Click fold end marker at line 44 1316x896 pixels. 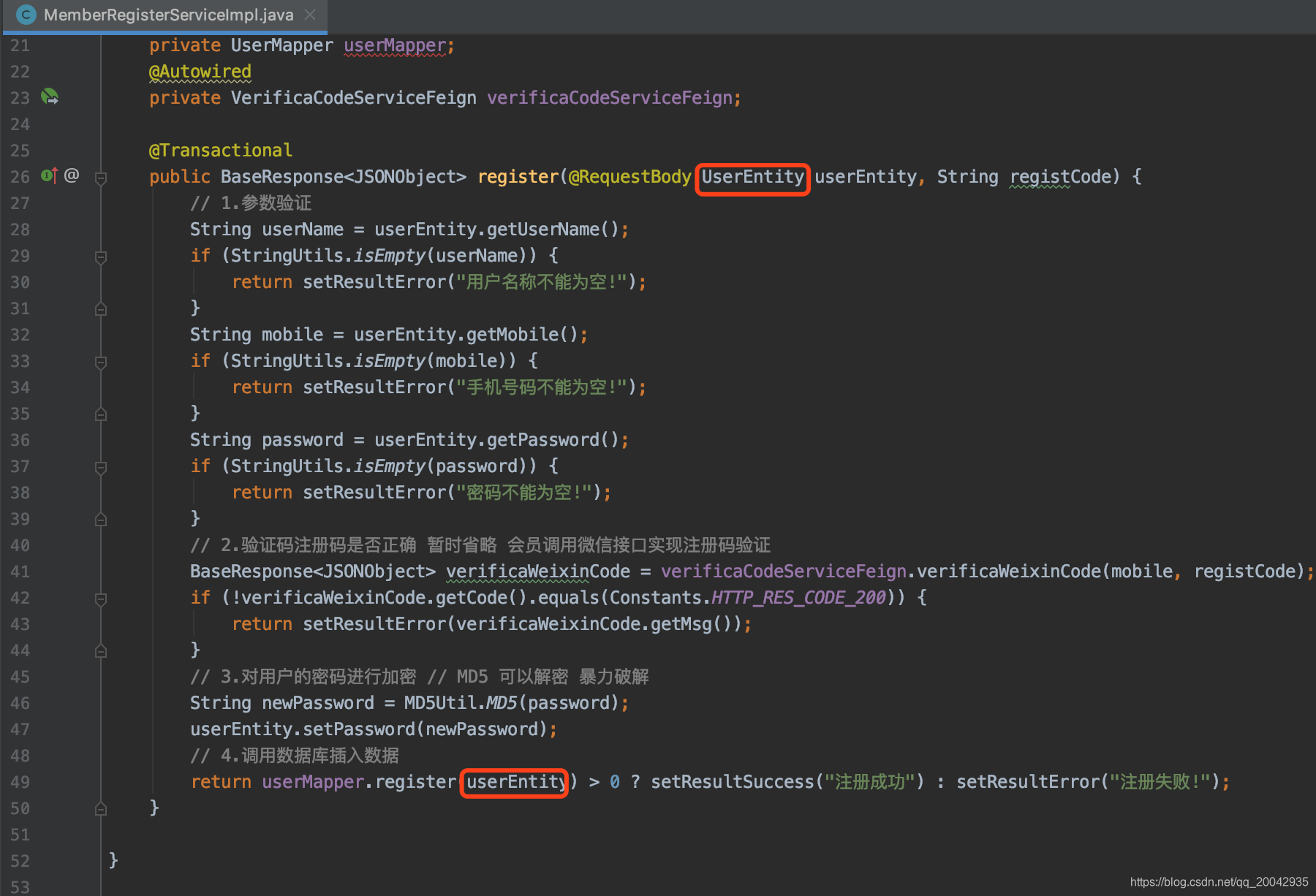click(101, 651)
